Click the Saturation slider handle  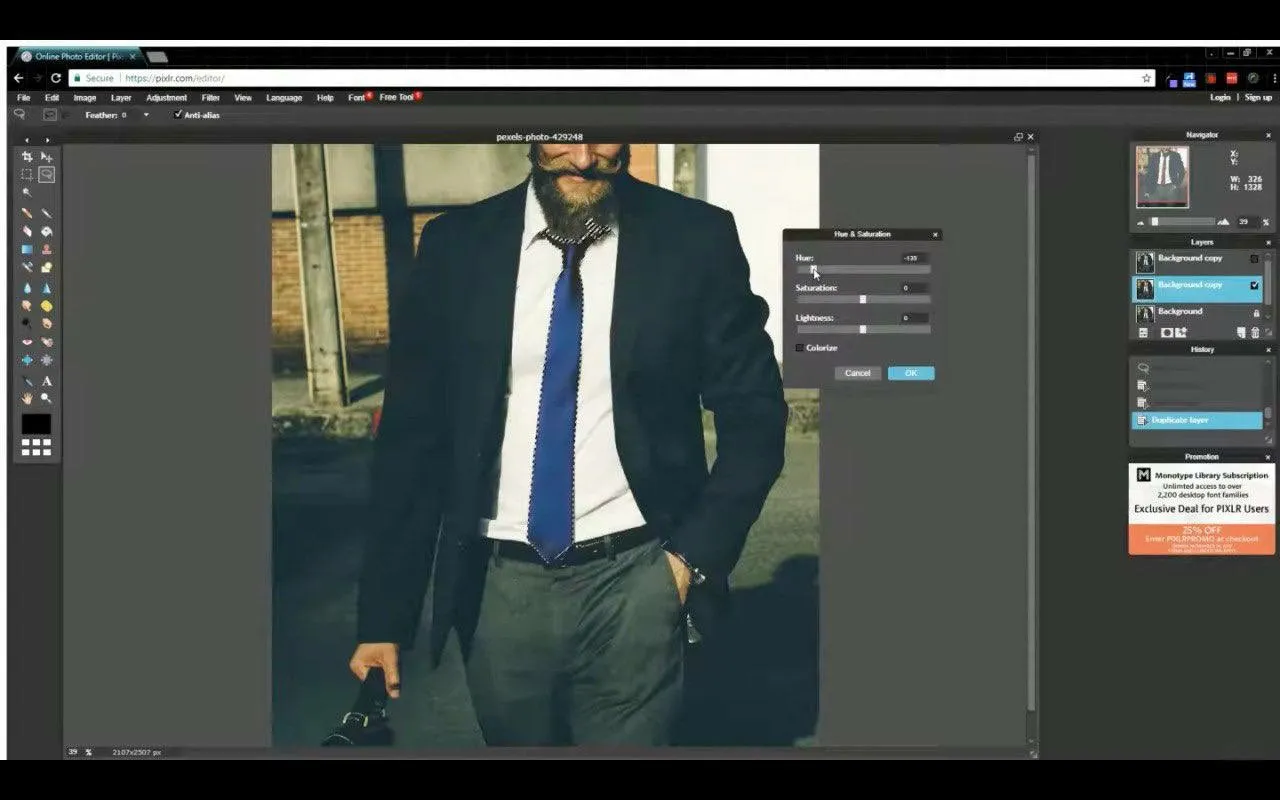(x=863, y=299)
